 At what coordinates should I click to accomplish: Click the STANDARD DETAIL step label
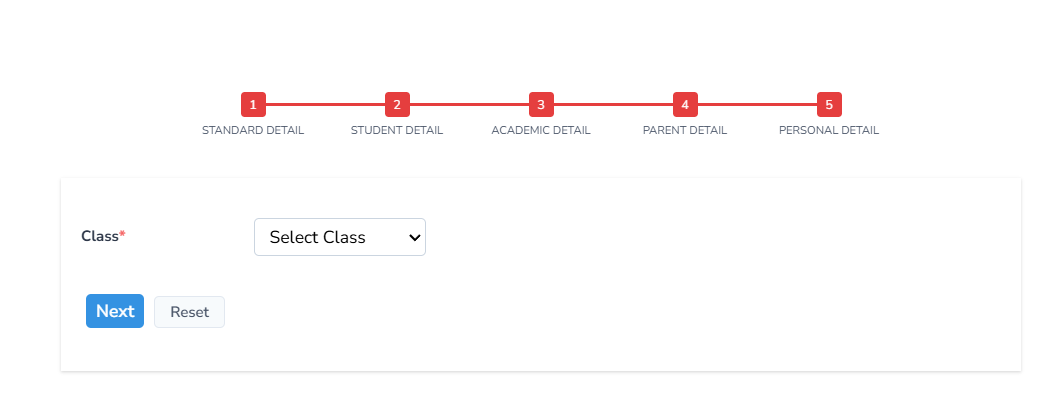click(253, 131)
